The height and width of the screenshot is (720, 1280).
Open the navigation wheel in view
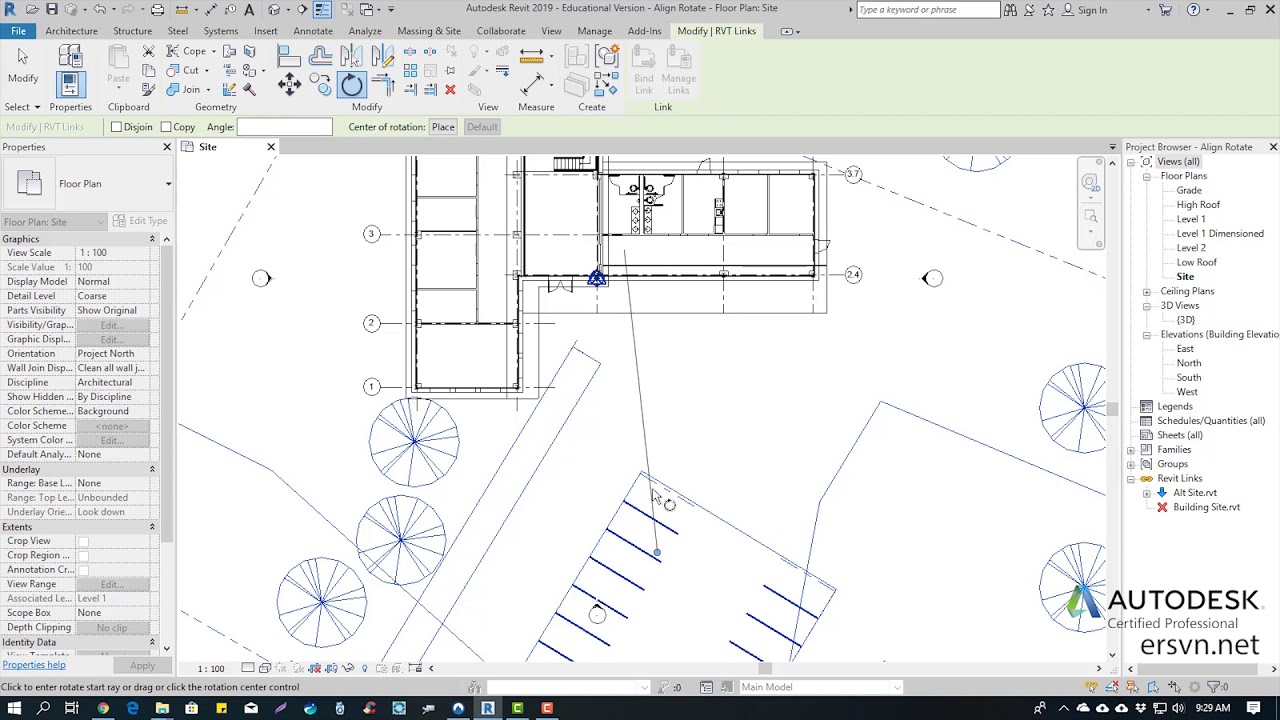click(1089, 182)
